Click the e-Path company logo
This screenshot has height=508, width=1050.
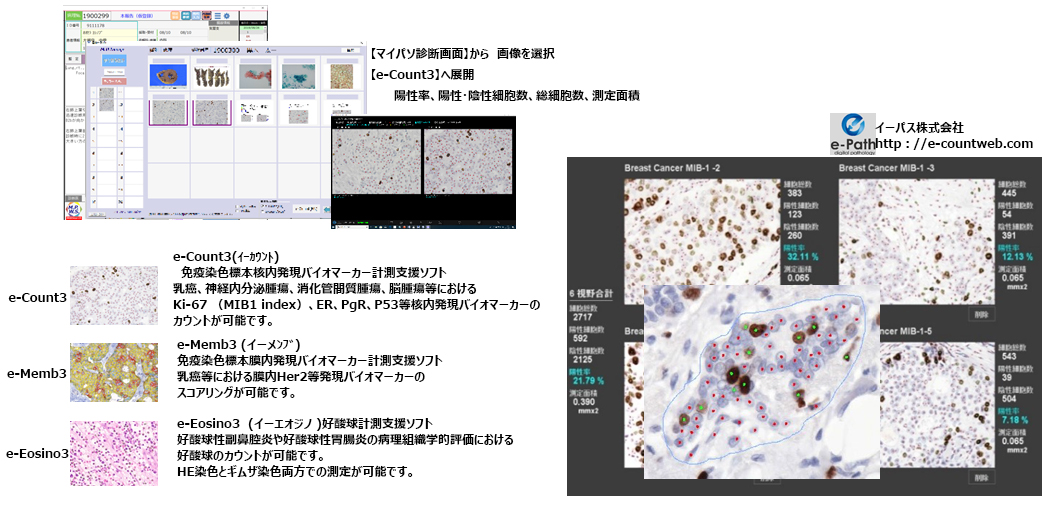852,133
